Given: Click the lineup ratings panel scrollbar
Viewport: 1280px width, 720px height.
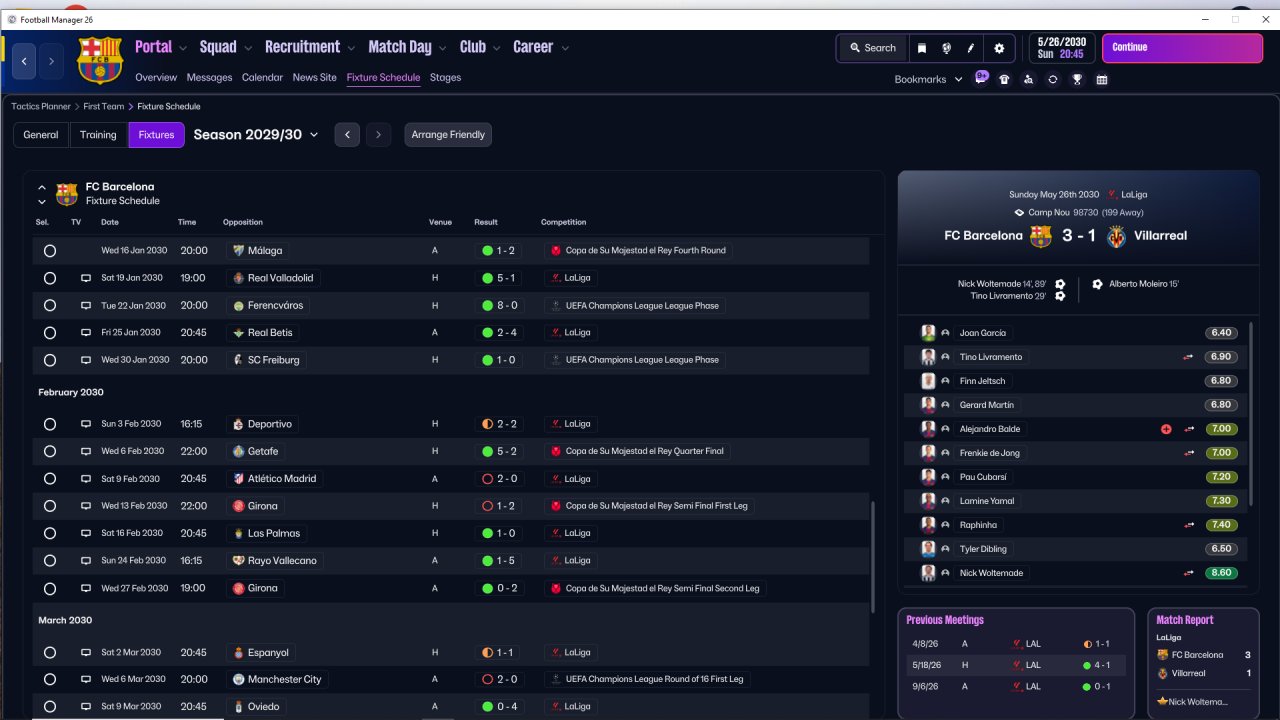Looking at the screenshot, I should [x=1251, y=415].
